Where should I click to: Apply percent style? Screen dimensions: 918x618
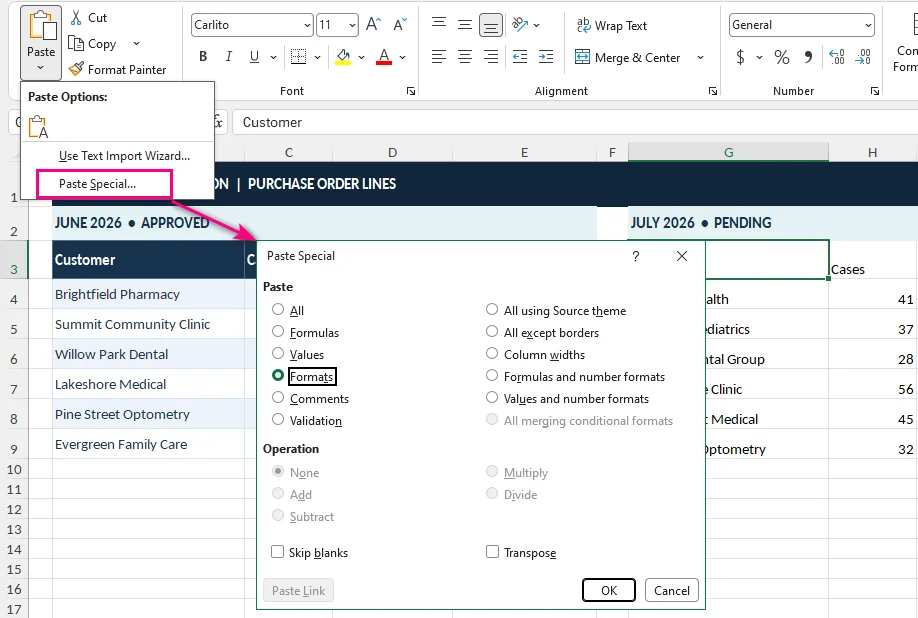tap(782, 57)
